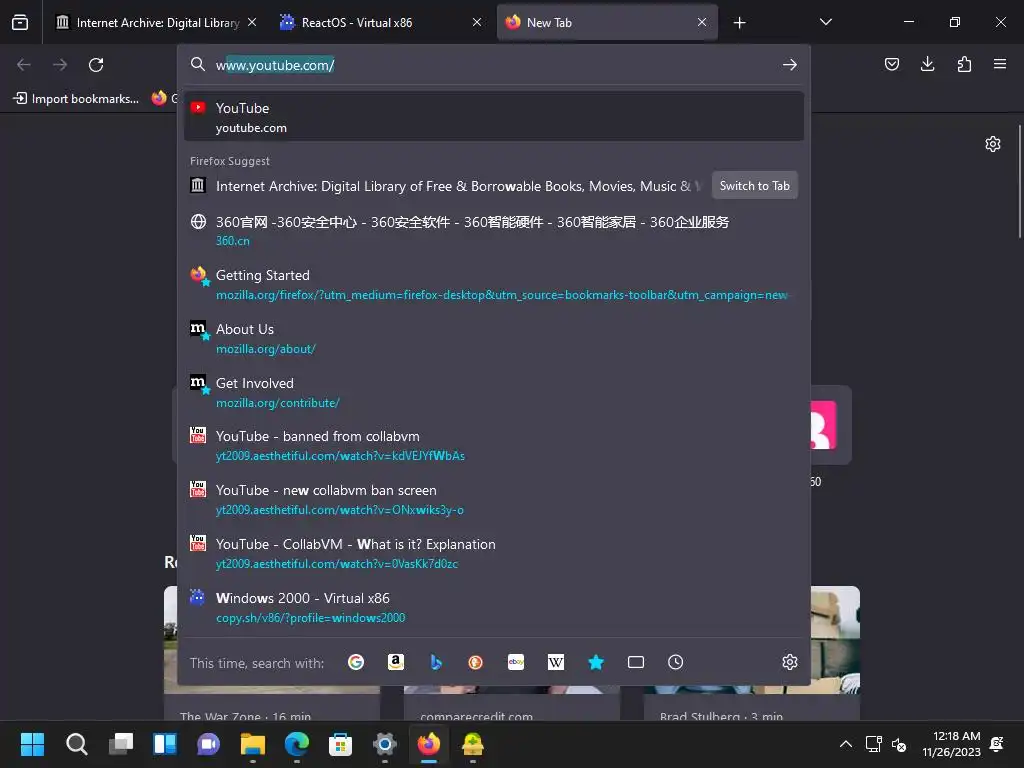Open a new tab with plus
The height and width of the screenshot is (768, 1024).
(x=739, y=23)
